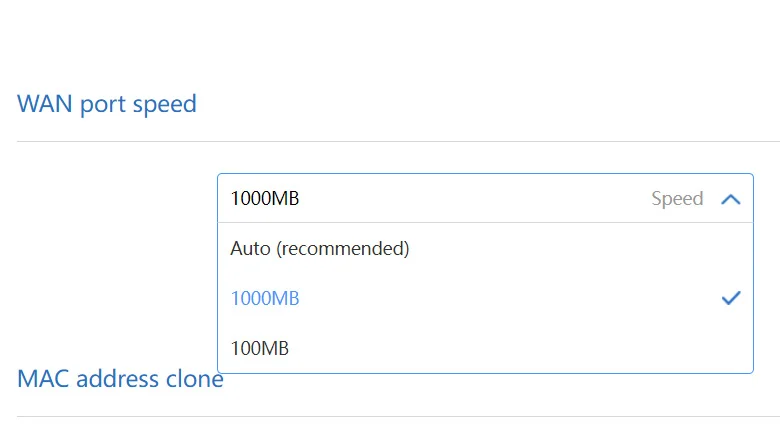Set WAN port speed to automatic
Viewport: 780px width, 439px height.
[320, 248]
